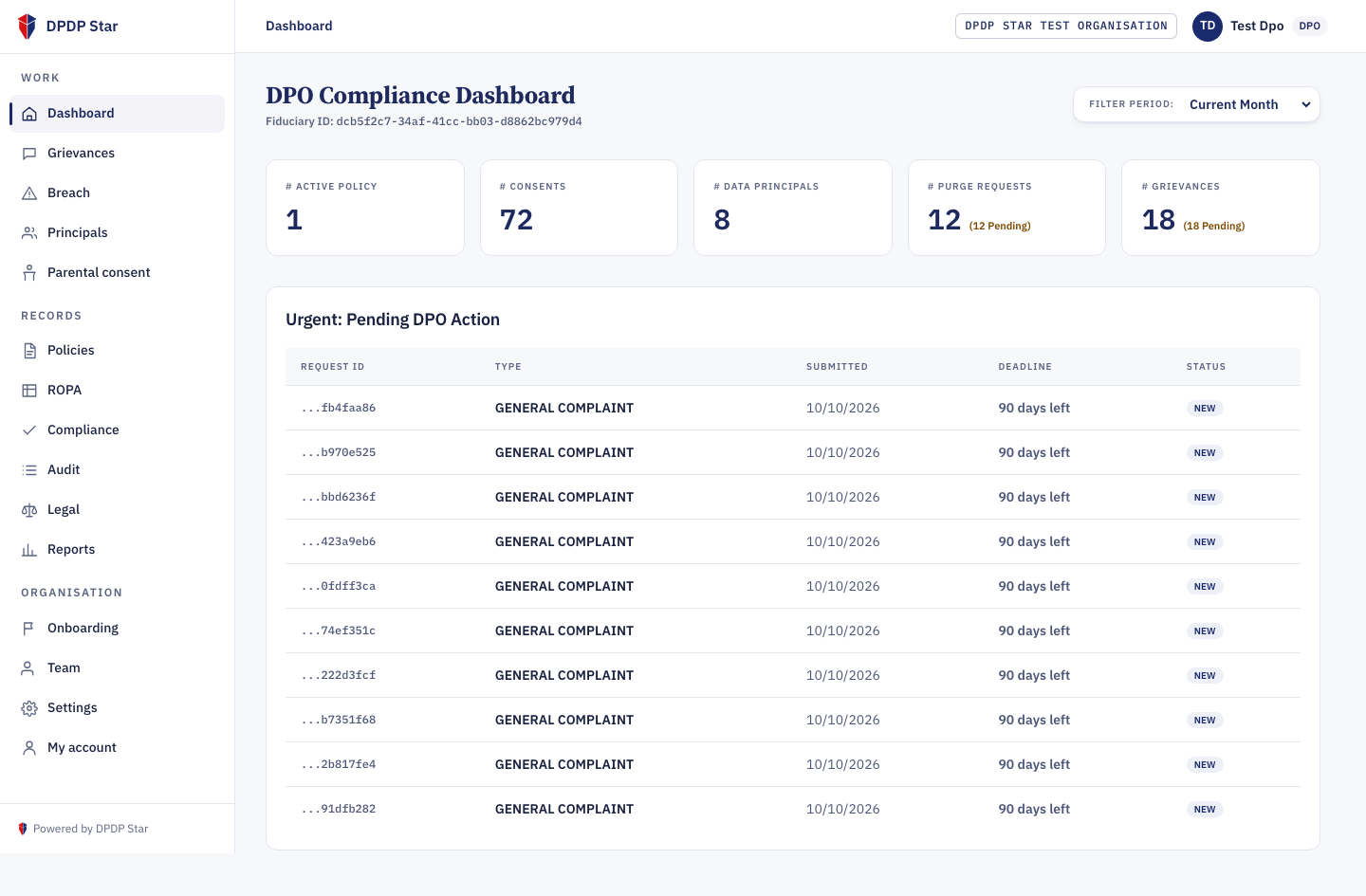Click the Audit list icon
The width and height of the screenshot is (1366, 896).
(x=29, y=470)
